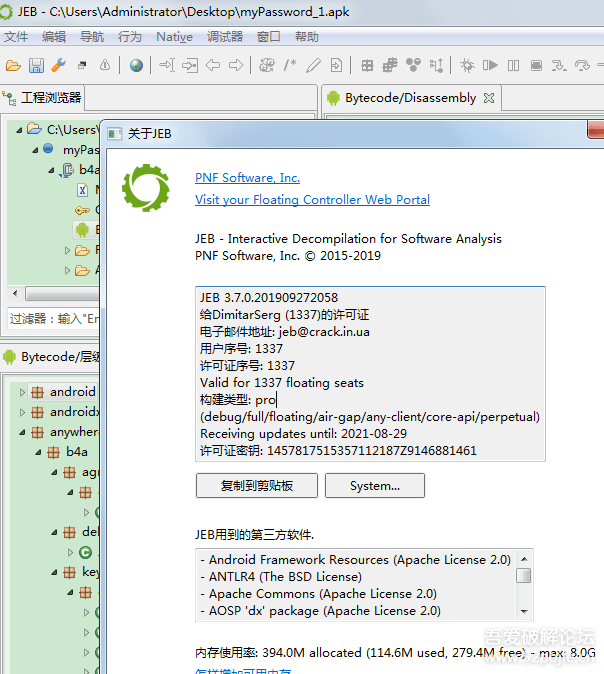Click the third-party software list scroll up arrow
The image size is (604, 674).
[x=524, y=559]
